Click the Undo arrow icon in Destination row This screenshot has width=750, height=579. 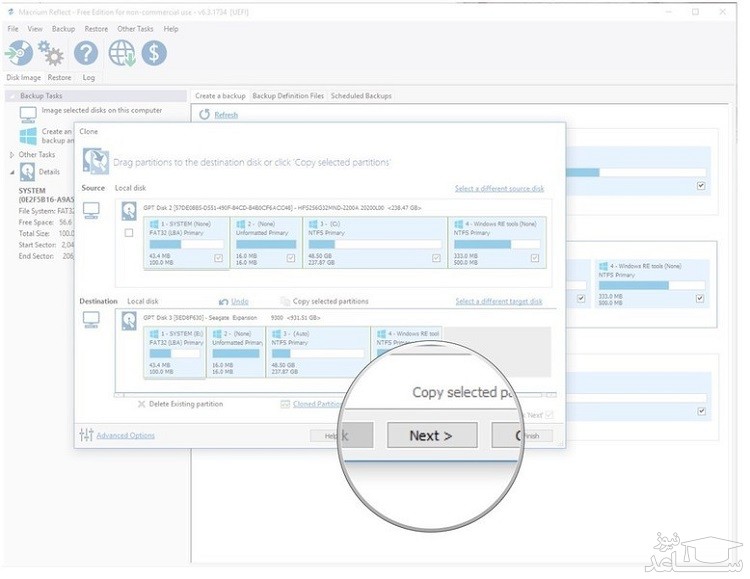click(x=225, y=301)
